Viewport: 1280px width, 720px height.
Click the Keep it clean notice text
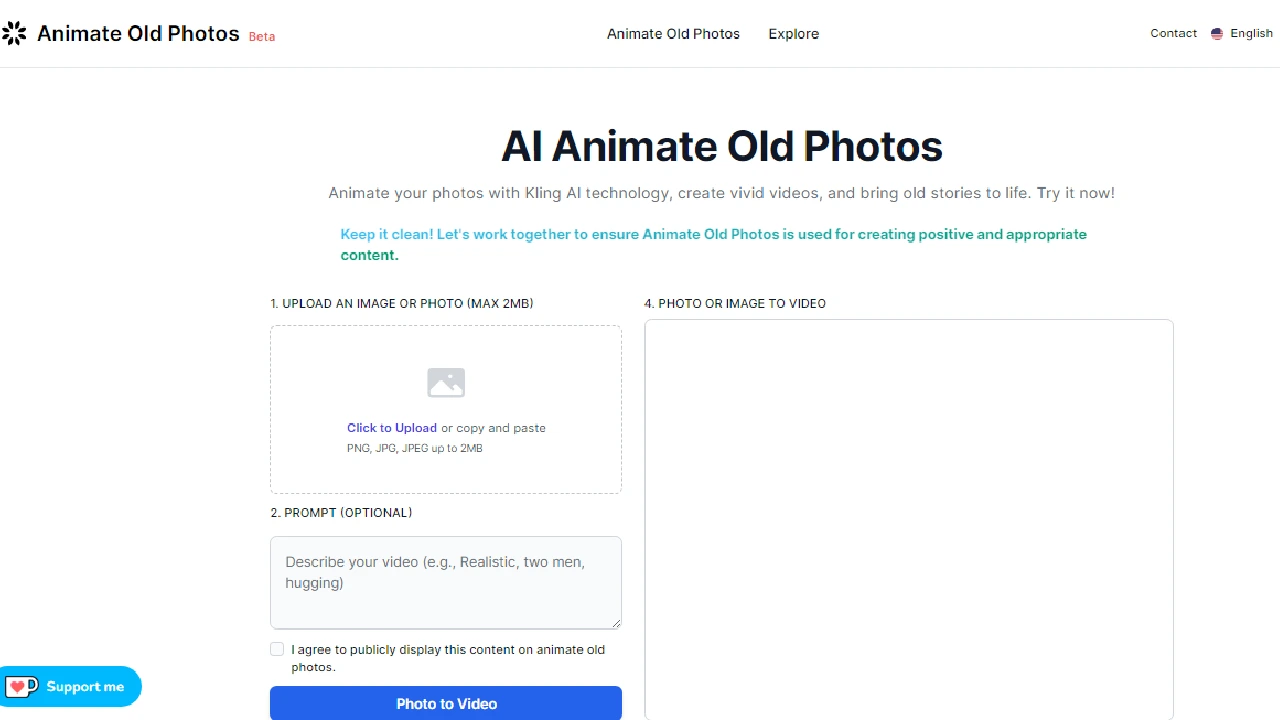click(713, 244)
